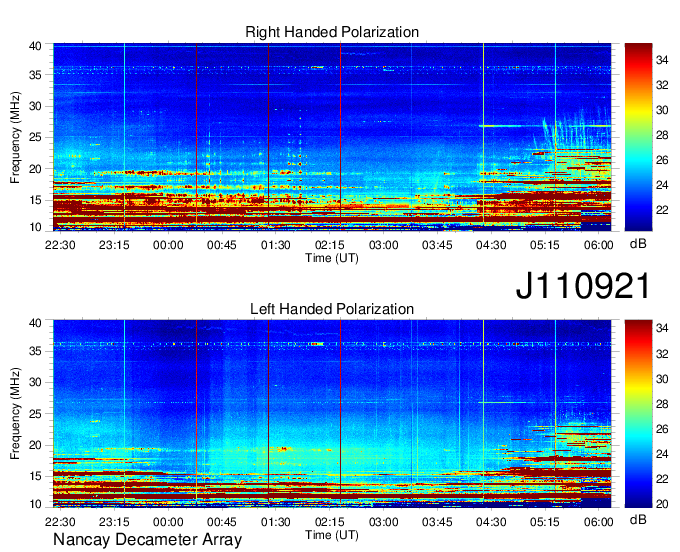
Task: Click the 34 dB value on Left Handed colorbar
Action: tap(662, 329)
